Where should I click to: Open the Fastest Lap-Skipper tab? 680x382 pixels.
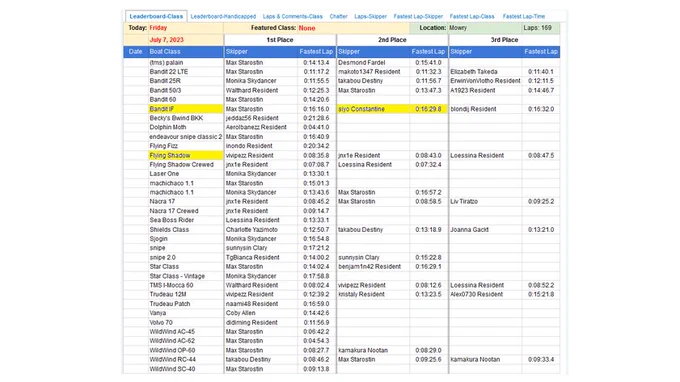pos(418,16)
